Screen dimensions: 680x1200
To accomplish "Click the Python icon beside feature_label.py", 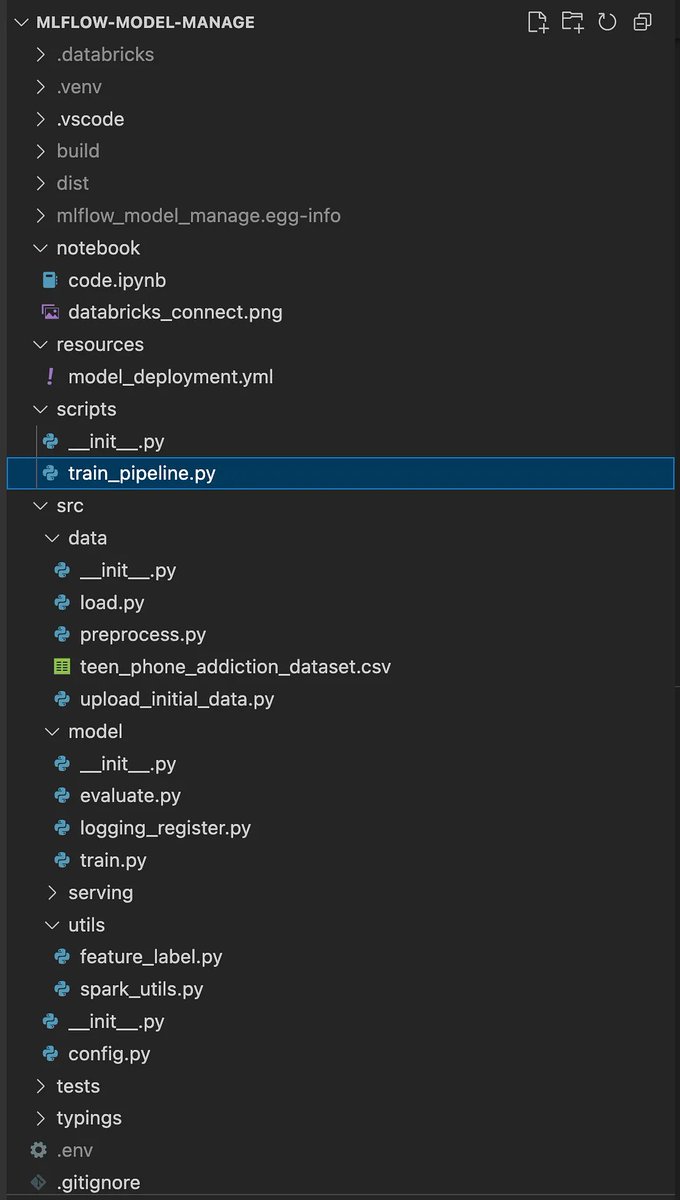I will 62,957.
